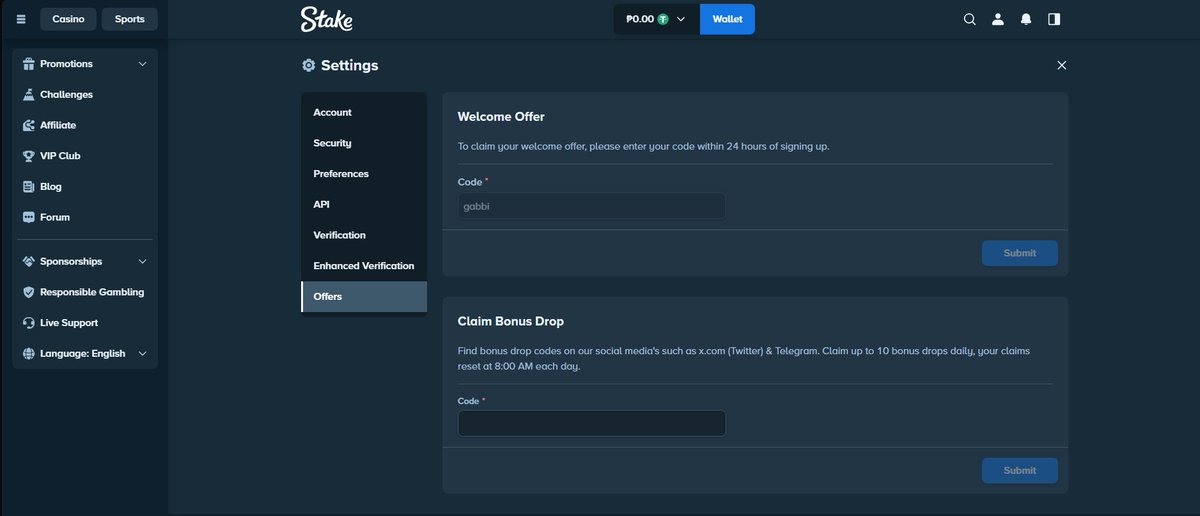
Task: Open the Affiliate link
Action: pos(58,126)
